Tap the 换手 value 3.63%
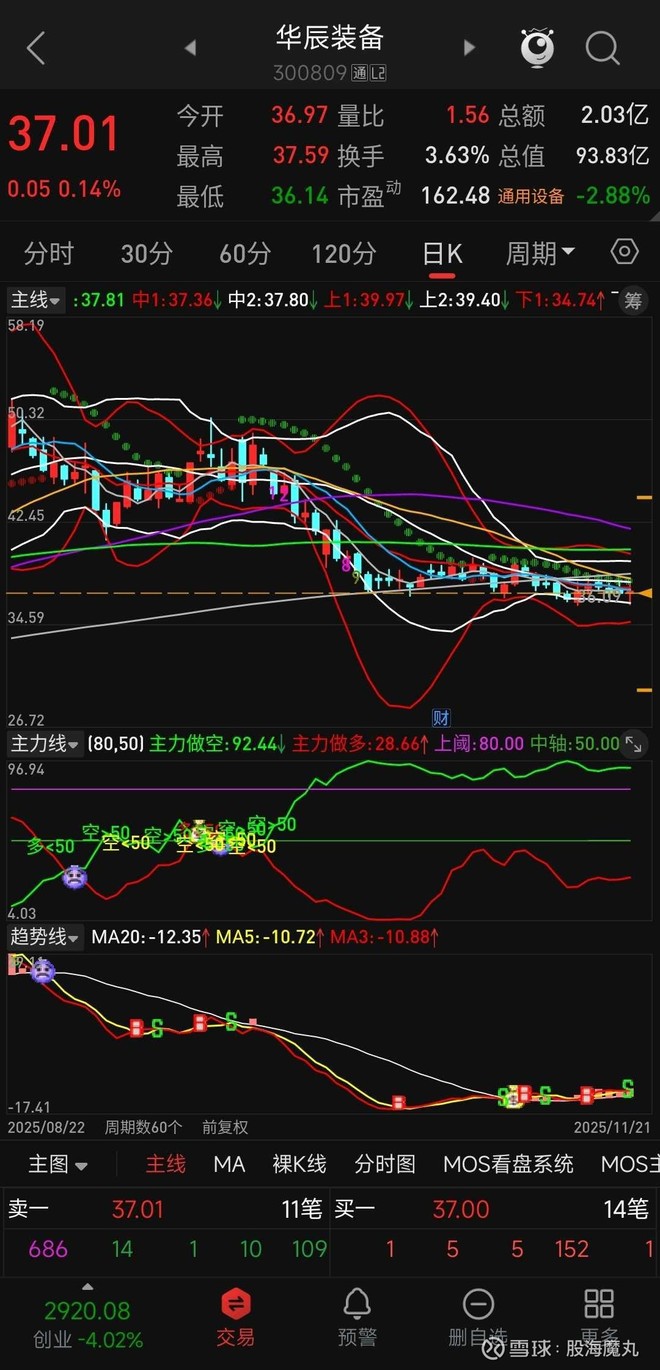 (457, 156)
